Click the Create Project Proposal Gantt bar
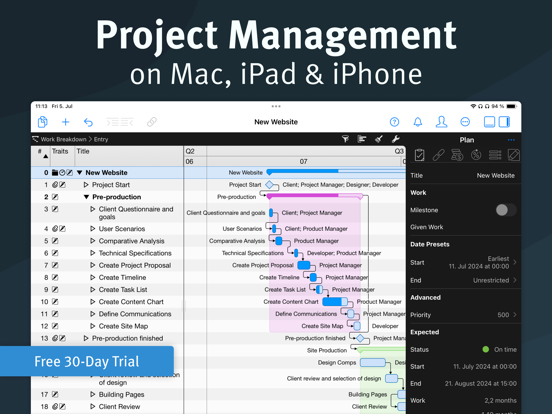552x414 pixels. tap(304, 265)
